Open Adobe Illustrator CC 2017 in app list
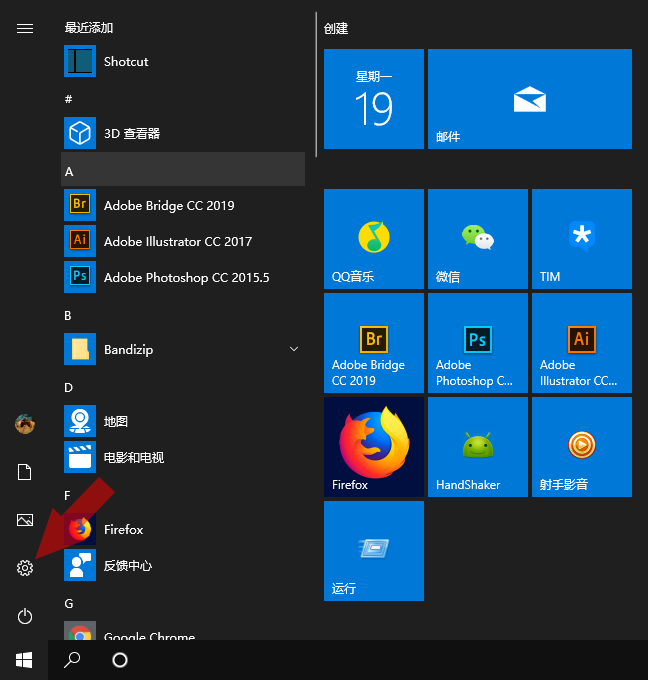Viewport: 648px width, 680px height. [183, 241]
